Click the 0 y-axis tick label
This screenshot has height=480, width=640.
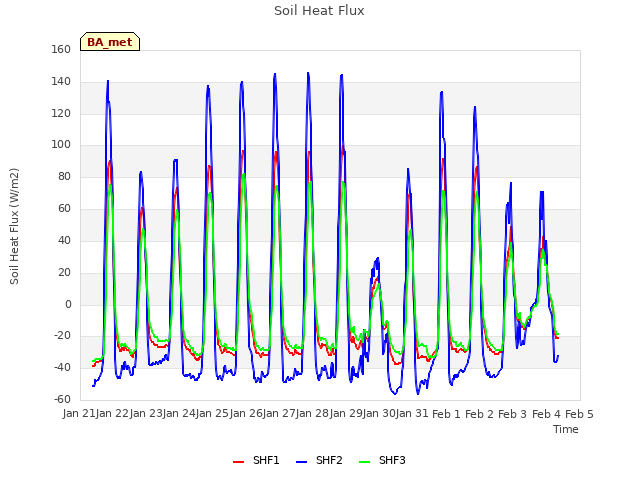[68, 304]
